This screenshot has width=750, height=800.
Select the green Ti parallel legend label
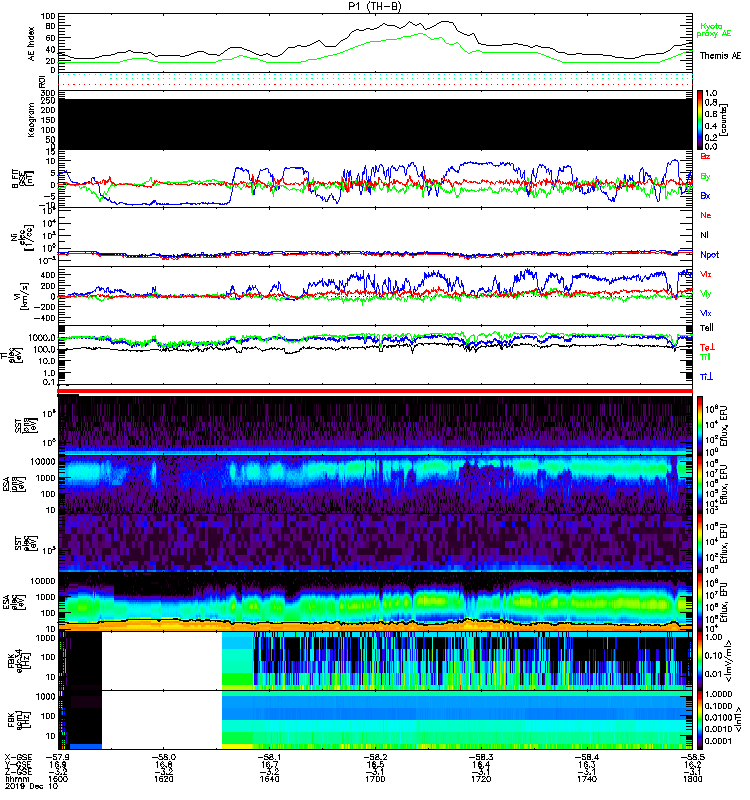pyautogui.click(x=705, y=357)
